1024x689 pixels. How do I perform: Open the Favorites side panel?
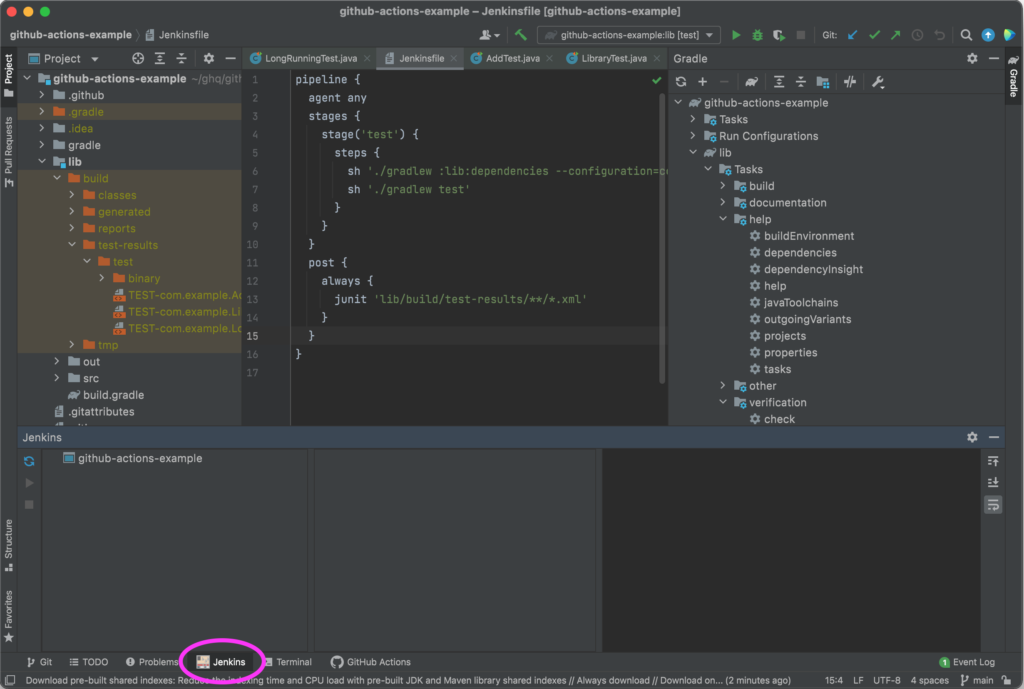point(8,617)
